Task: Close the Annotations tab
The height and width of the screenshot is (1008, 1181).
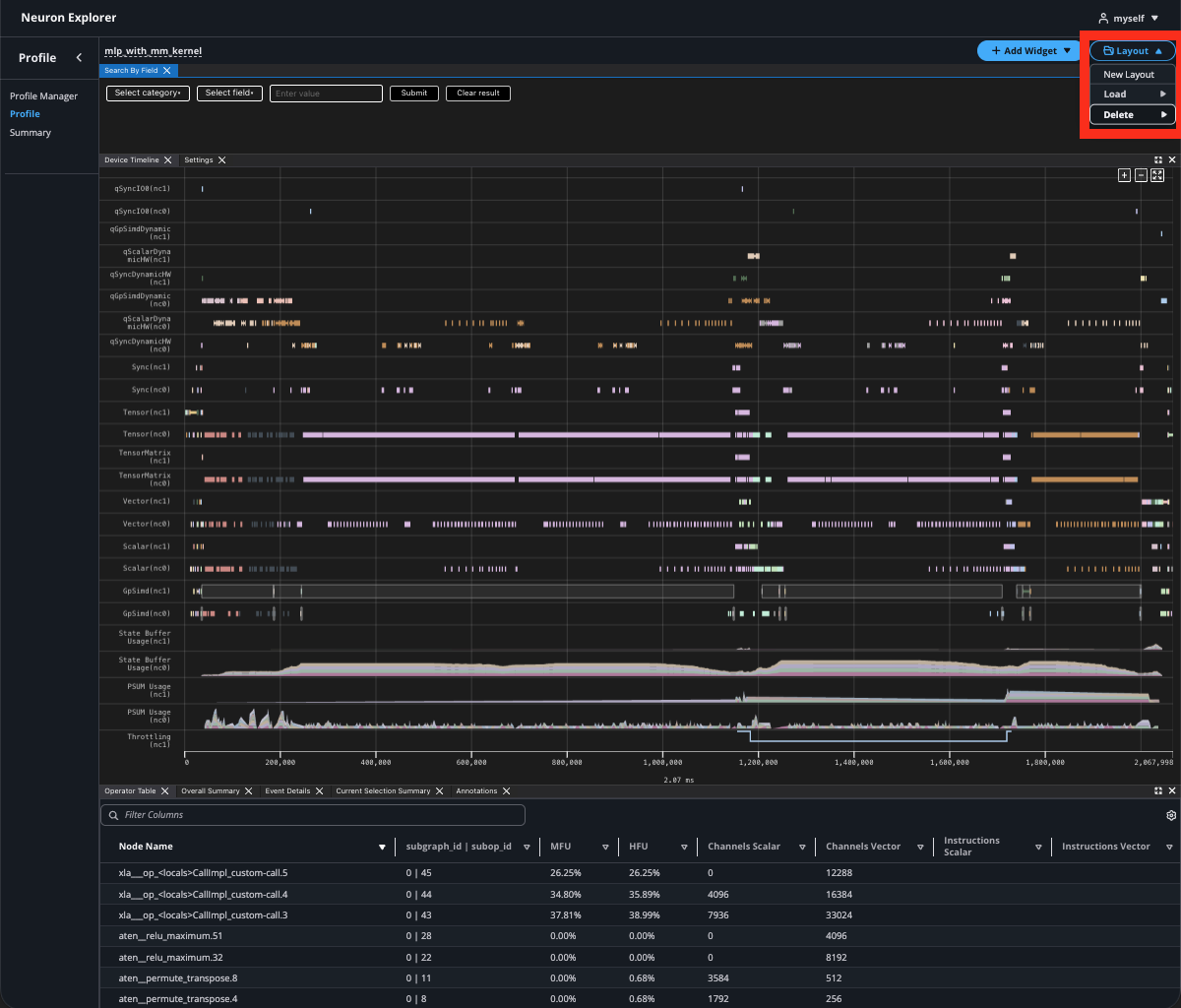Action: [507, 791]
